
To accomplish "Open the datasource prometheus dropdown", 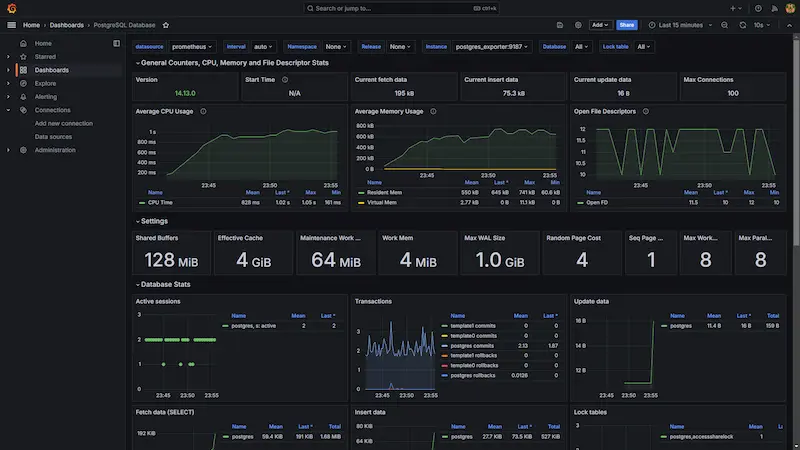I will click(192, 46).
